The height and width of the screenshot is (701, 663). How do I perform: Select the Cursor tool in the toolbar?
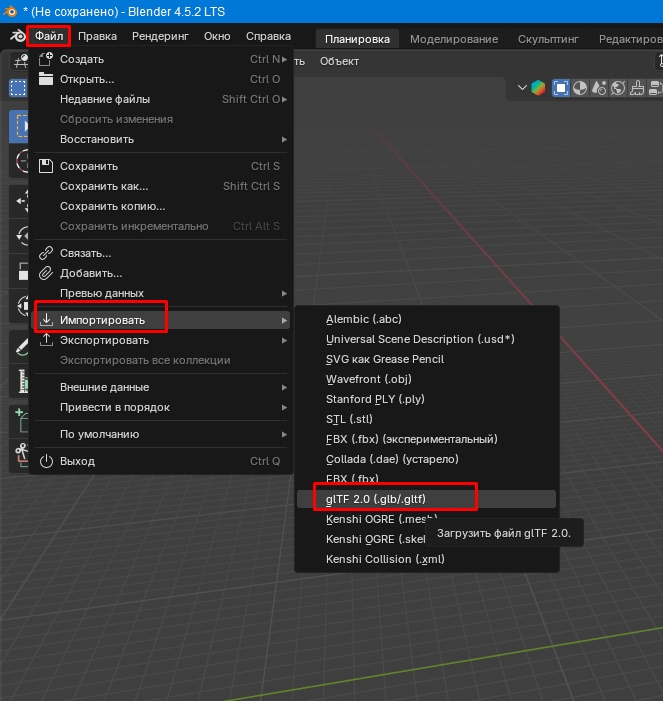(x=20, y=160)
